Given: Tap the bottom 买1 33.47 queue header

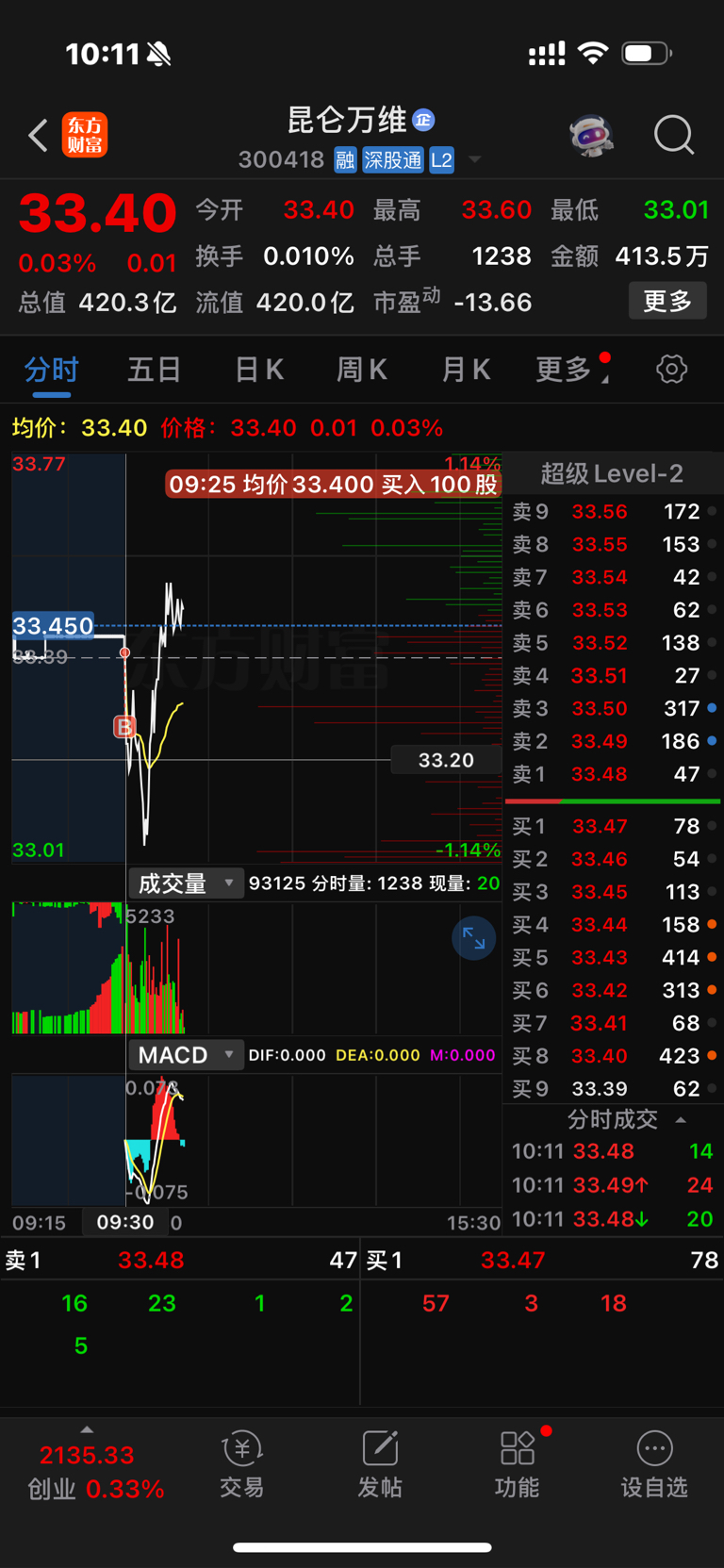Looking at the screenshot, I should click(543, 1261).
